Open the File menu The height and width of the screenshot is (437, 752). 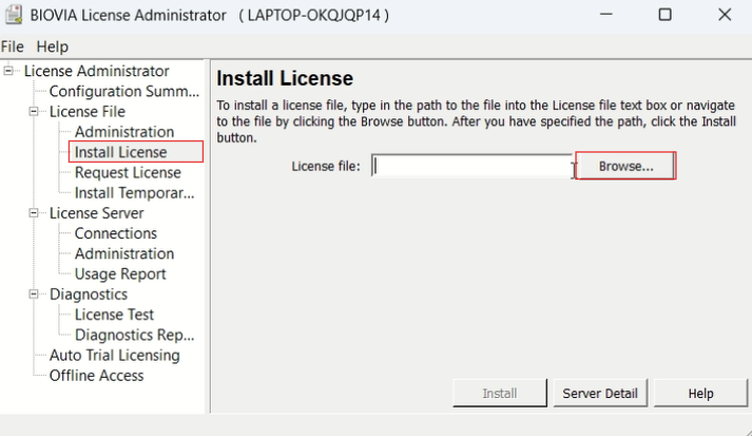[x=12, y=47]
